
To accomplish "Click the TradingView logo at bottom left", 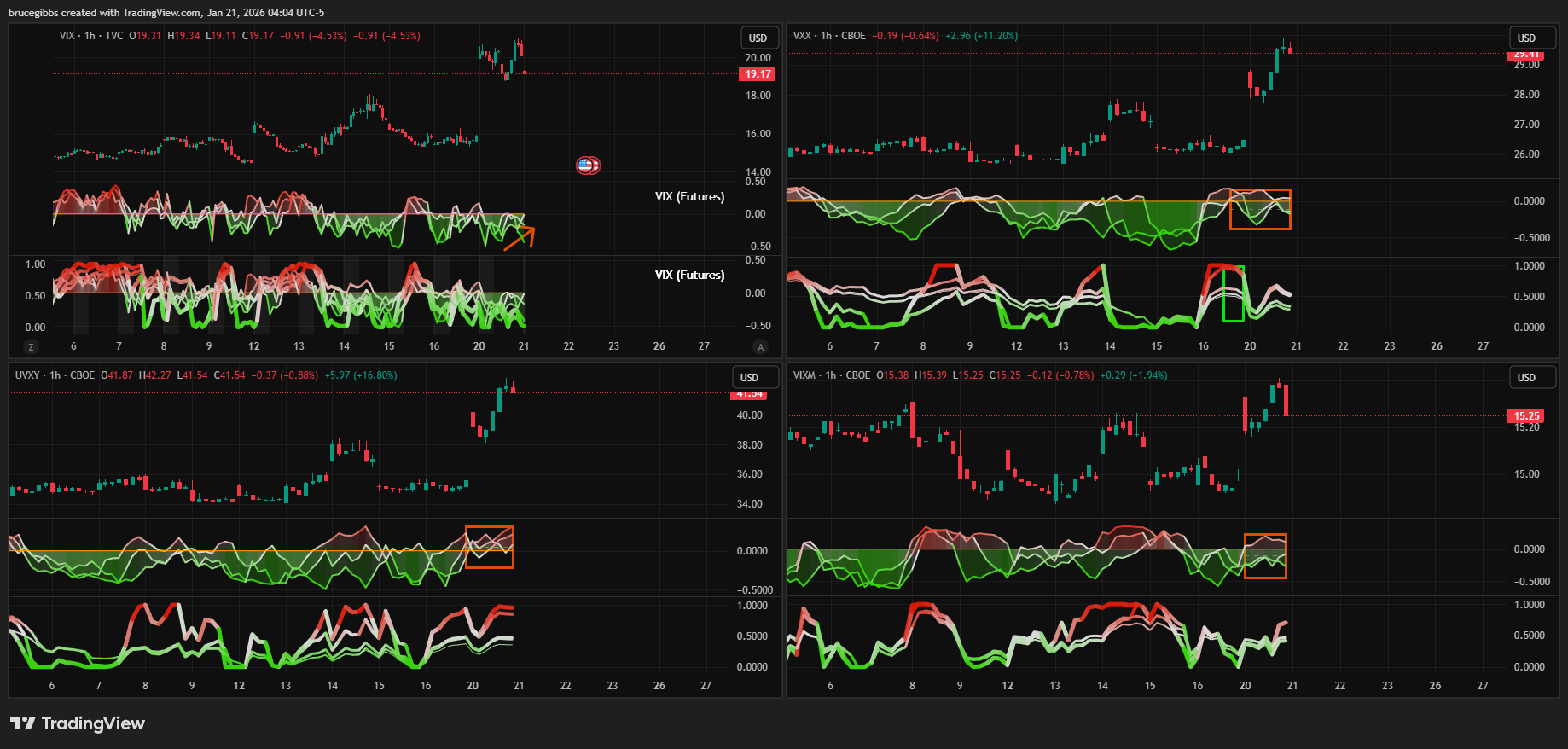I will [78, 723].
